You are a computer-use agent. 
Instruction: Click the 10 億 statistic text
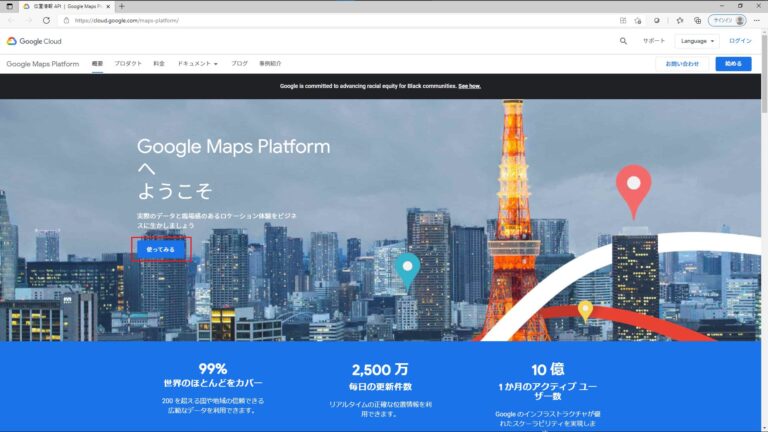coord(548,369)
